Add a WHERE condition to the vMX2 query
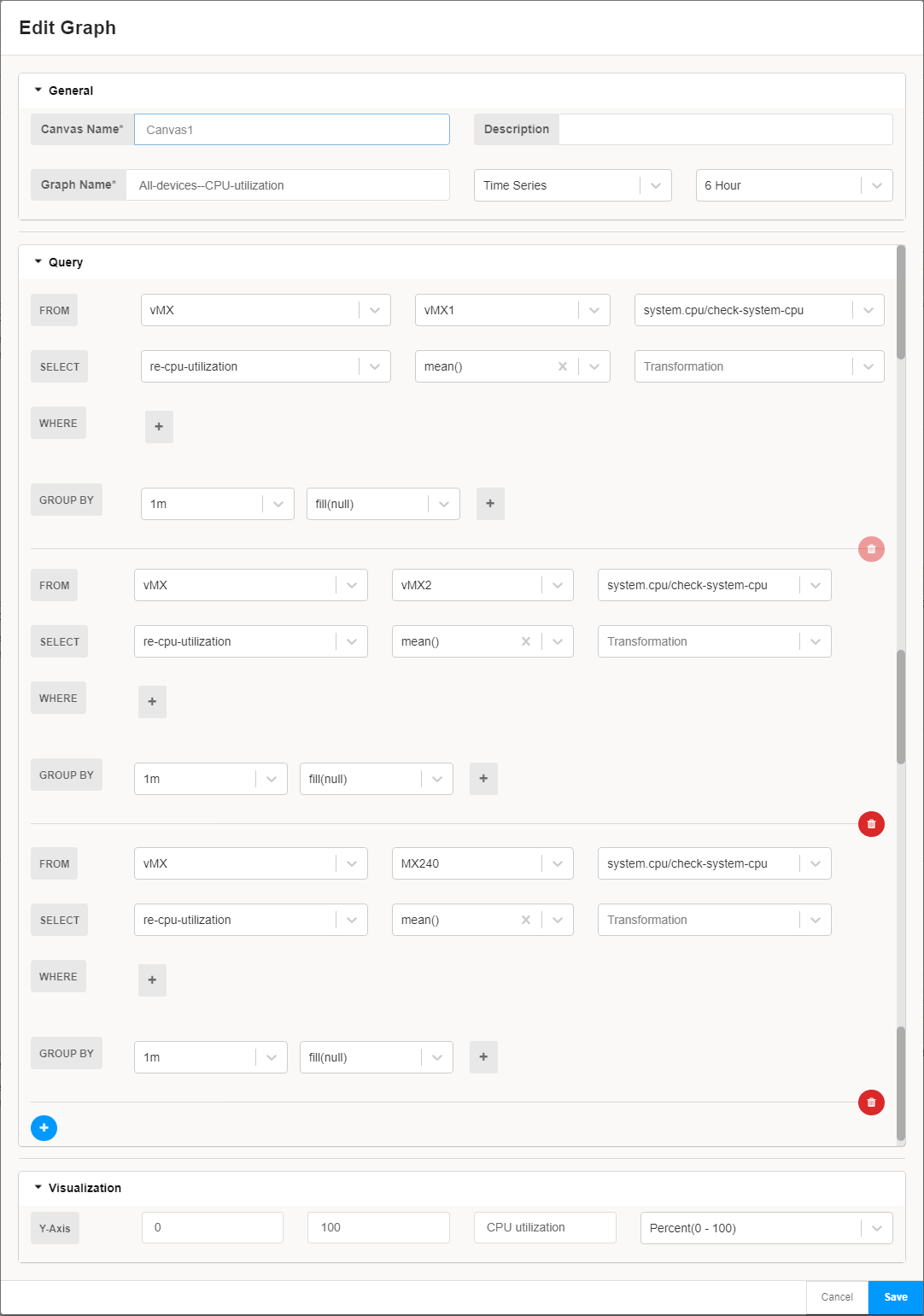This screenshot has width=924, height=1316. 152,701
